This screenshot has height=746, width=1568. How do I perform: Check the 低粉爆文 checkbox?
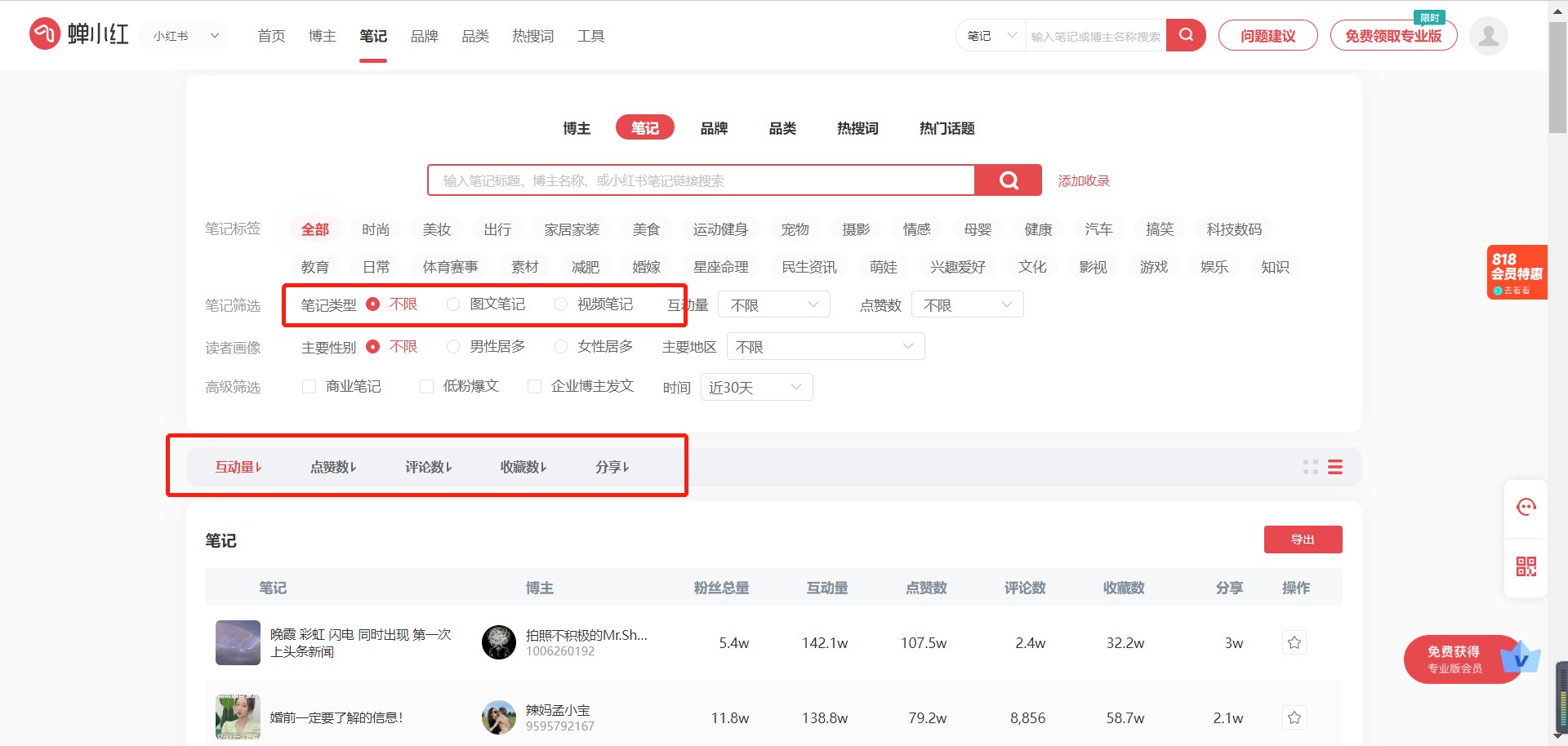(426, 386)
